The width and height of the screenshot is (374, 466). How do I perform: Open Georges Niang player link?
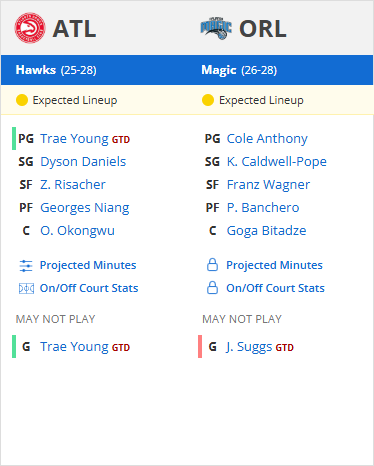point(85,207)
